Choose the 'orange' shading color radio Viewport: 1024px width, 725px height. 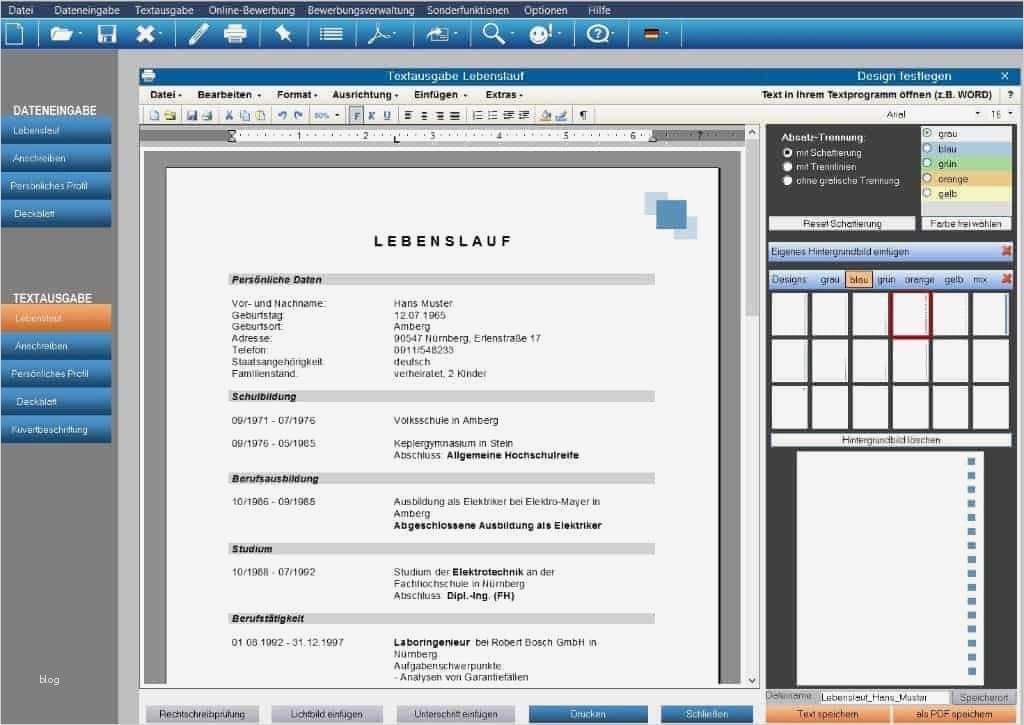coord(927,178)
